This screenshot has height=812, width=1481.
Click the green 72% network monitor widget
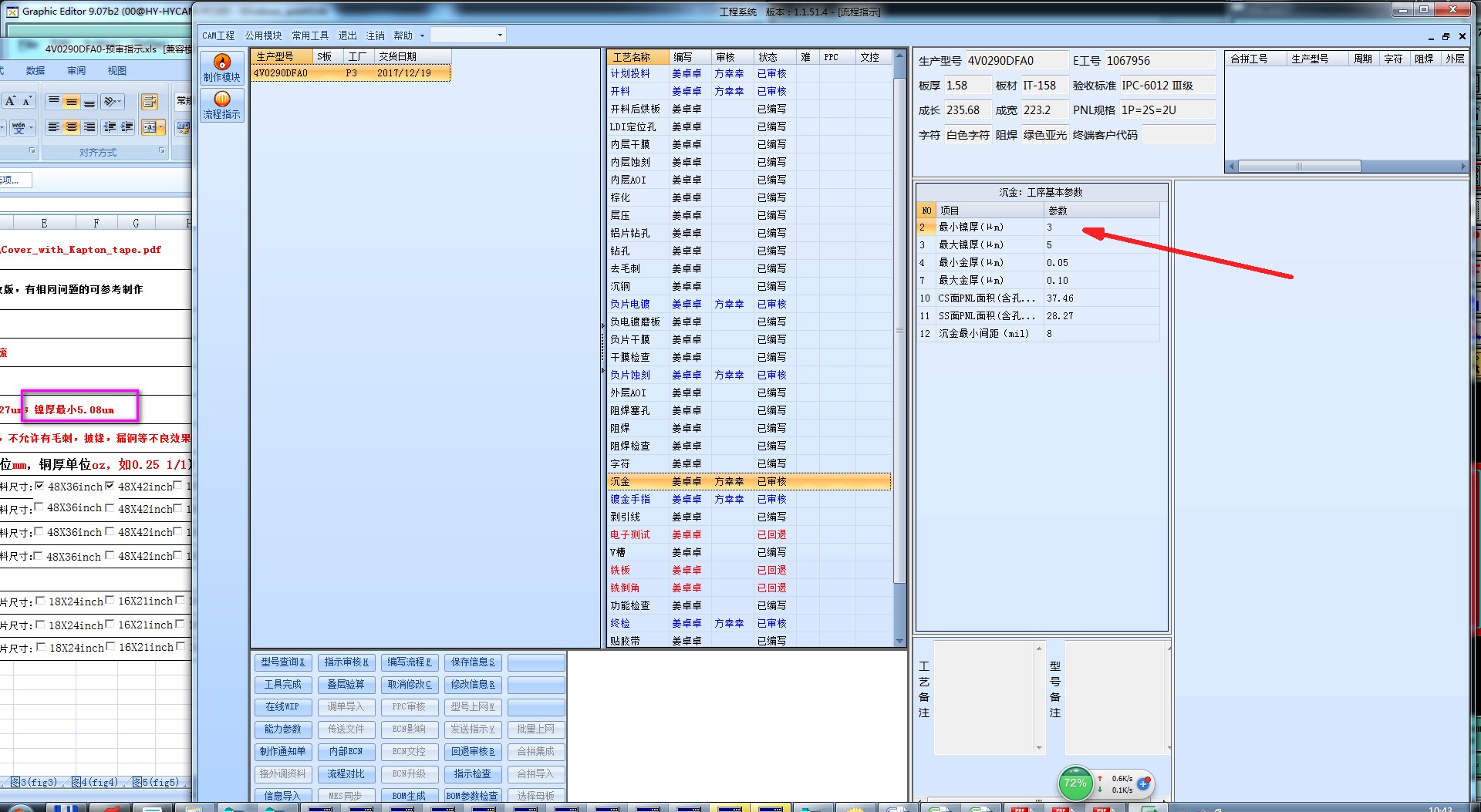coord(1075,783)
